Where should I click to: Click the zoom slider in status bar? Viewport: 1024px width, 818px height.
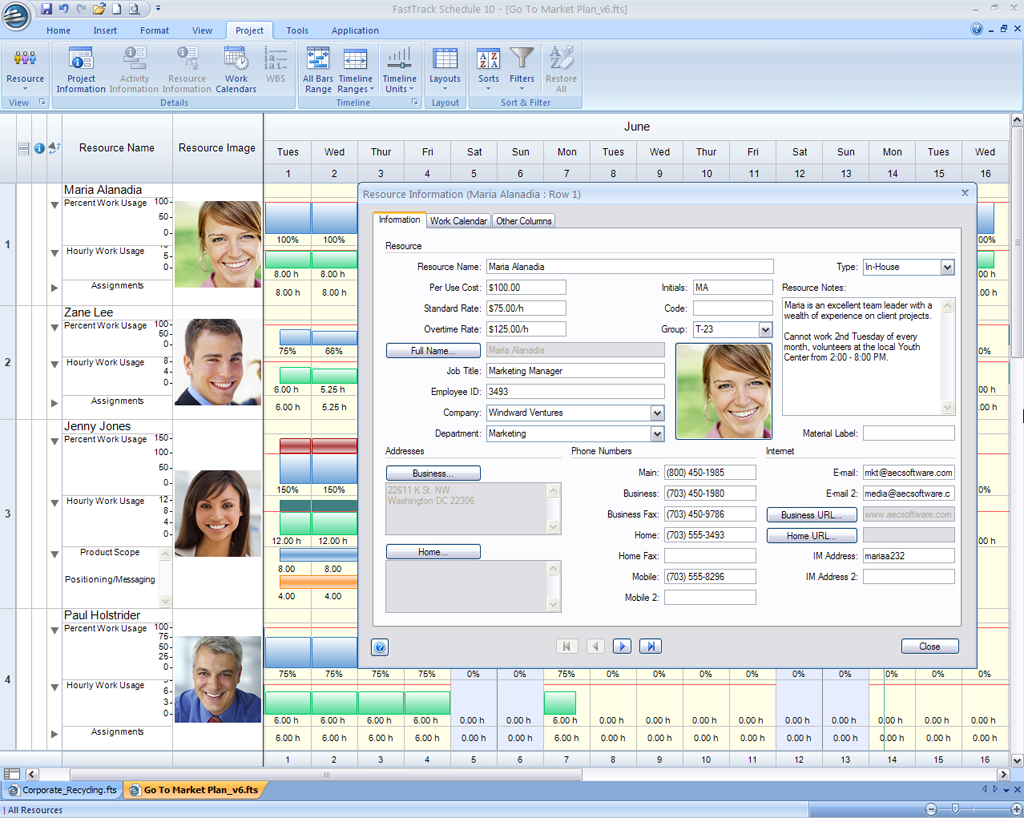(956, 808)
